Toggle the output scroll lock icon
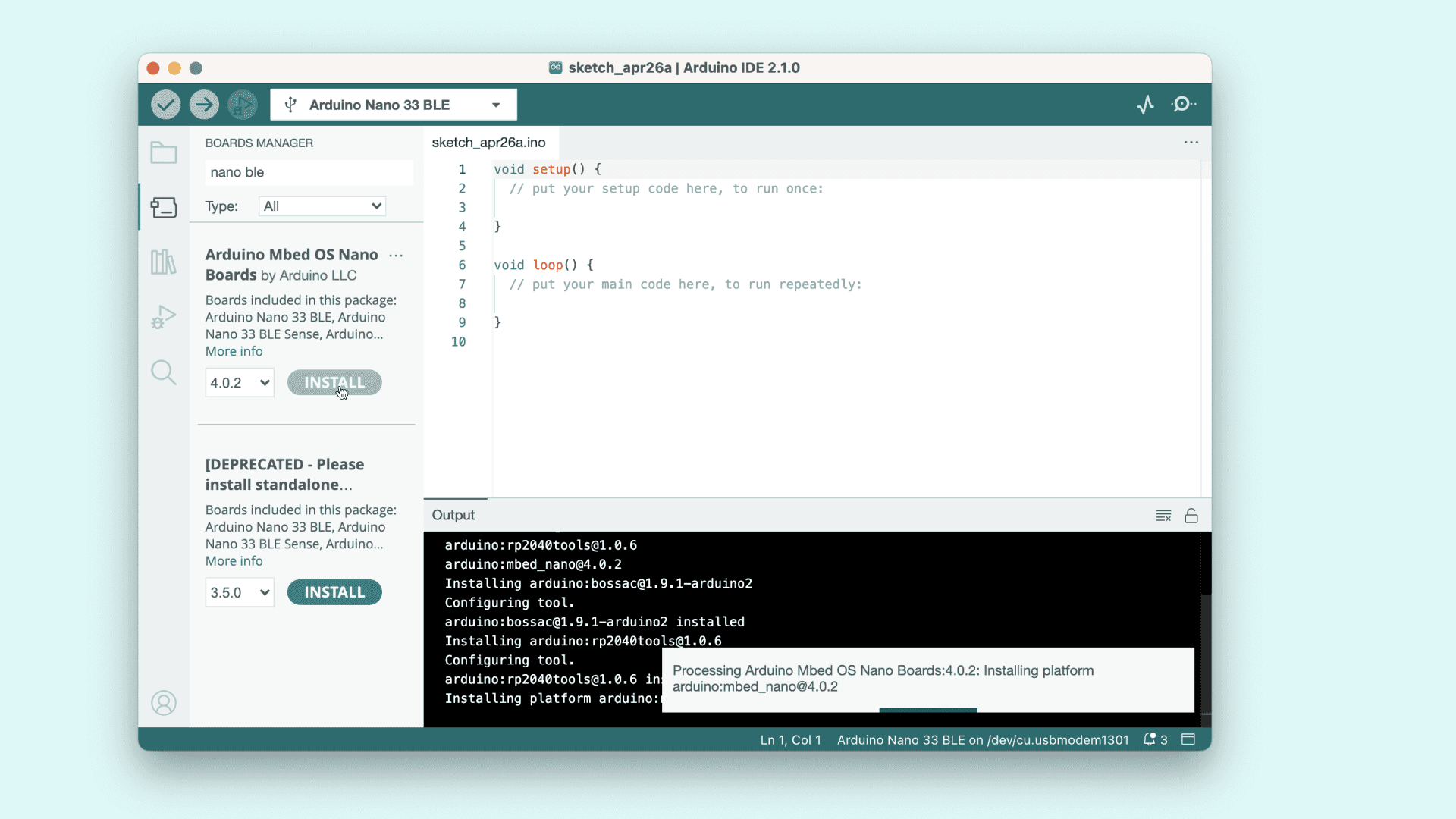 point(1191,516)
